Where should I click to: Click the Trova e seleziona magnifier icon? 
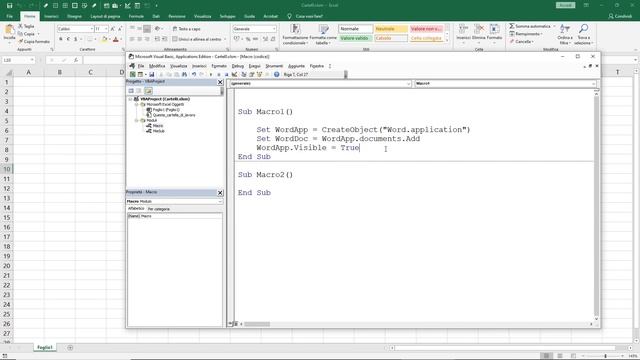pyautogui.click(x=584, y=29)
